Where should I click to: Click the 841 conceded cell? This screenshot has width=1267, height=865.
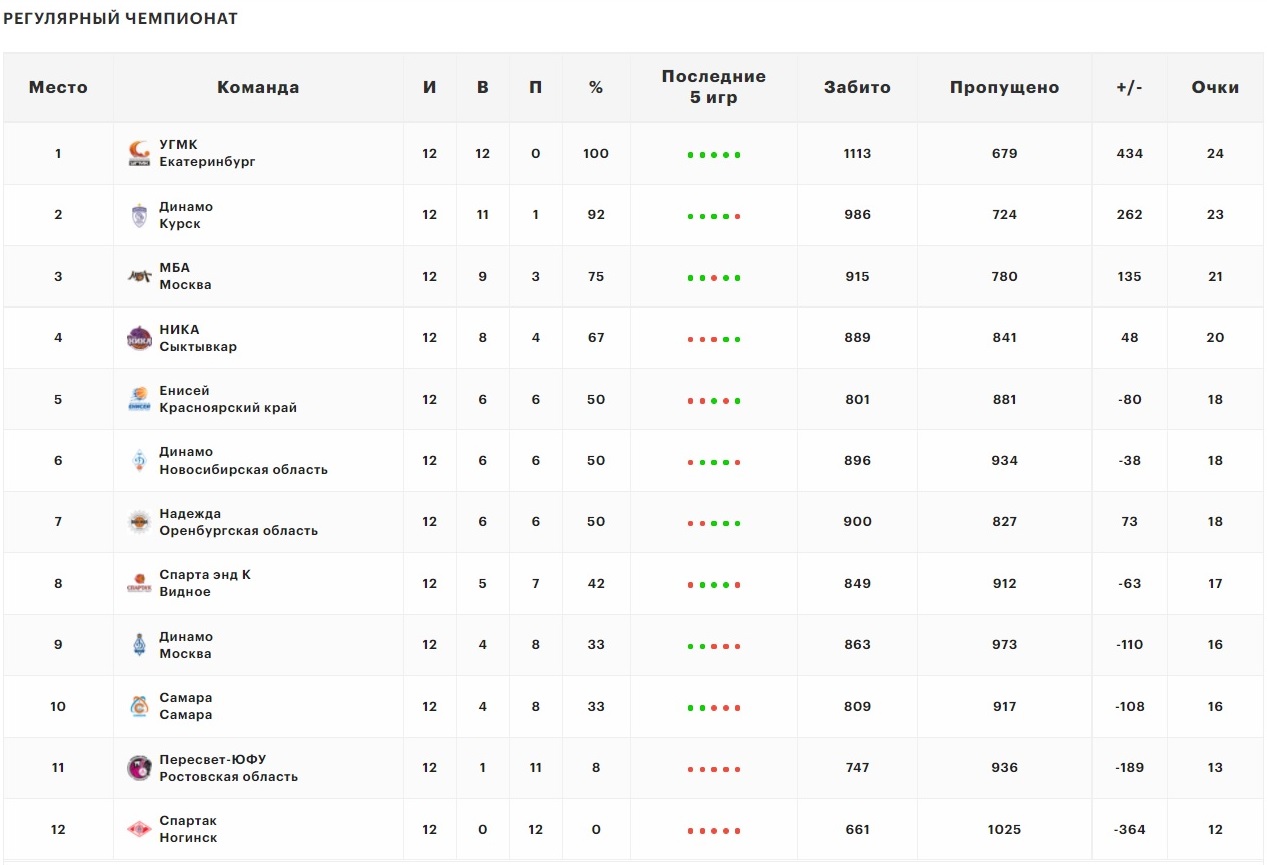click(x=1004, y=338)
